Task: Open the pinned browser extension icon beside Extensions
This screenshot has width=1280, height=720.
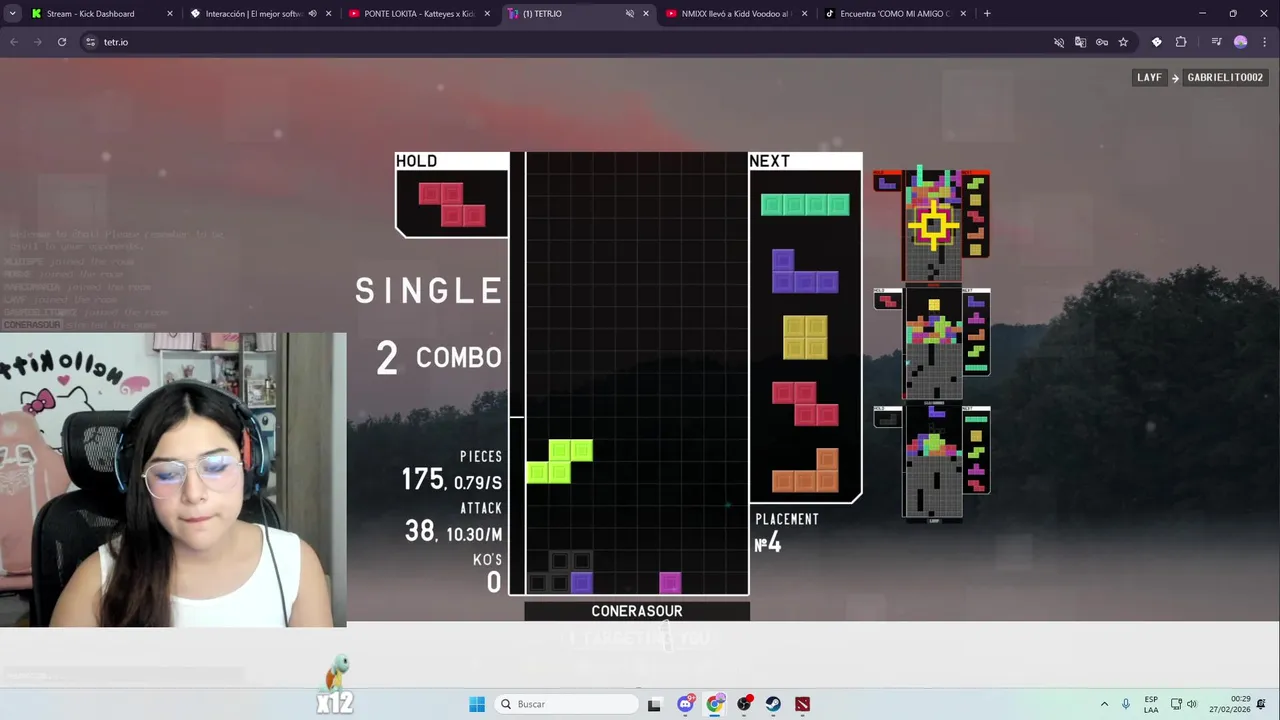Action: [x=1157, y=42]
